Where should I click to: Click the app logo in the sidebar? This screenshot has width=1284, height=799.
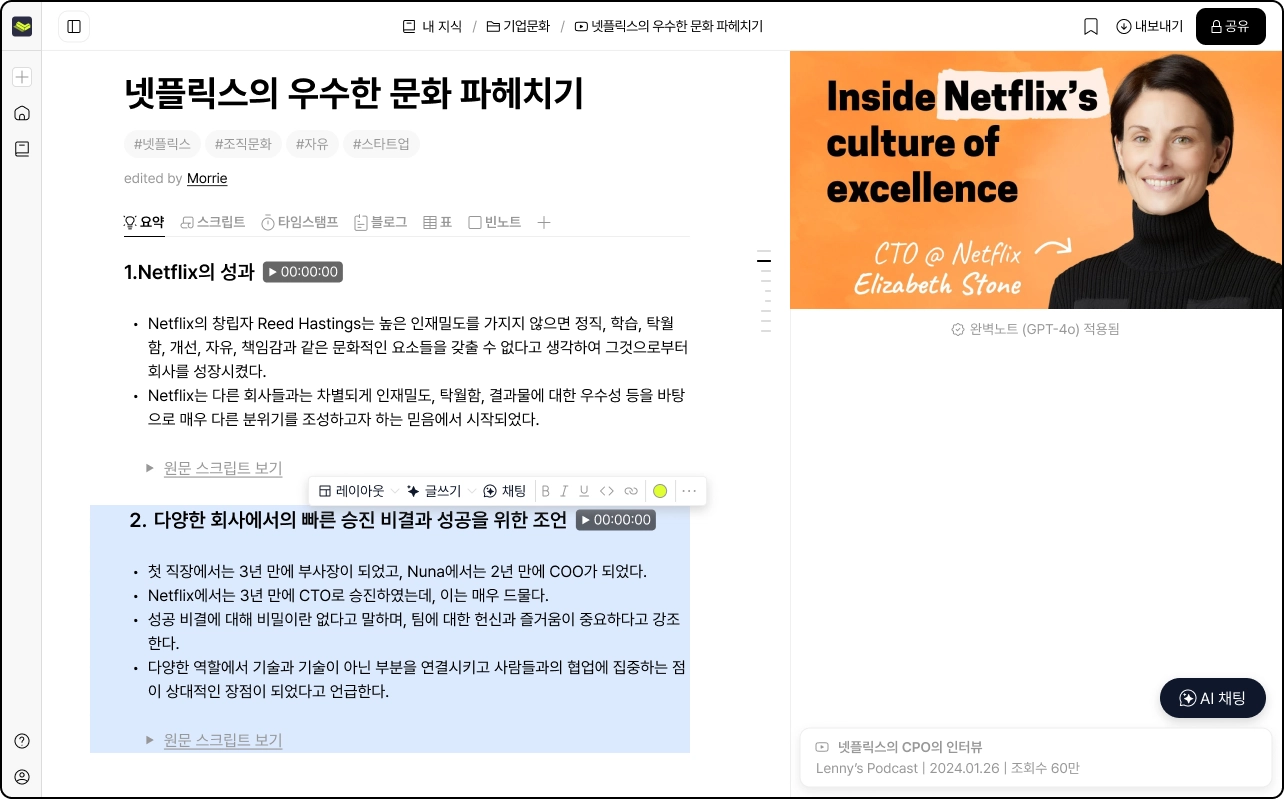(22, 27)
